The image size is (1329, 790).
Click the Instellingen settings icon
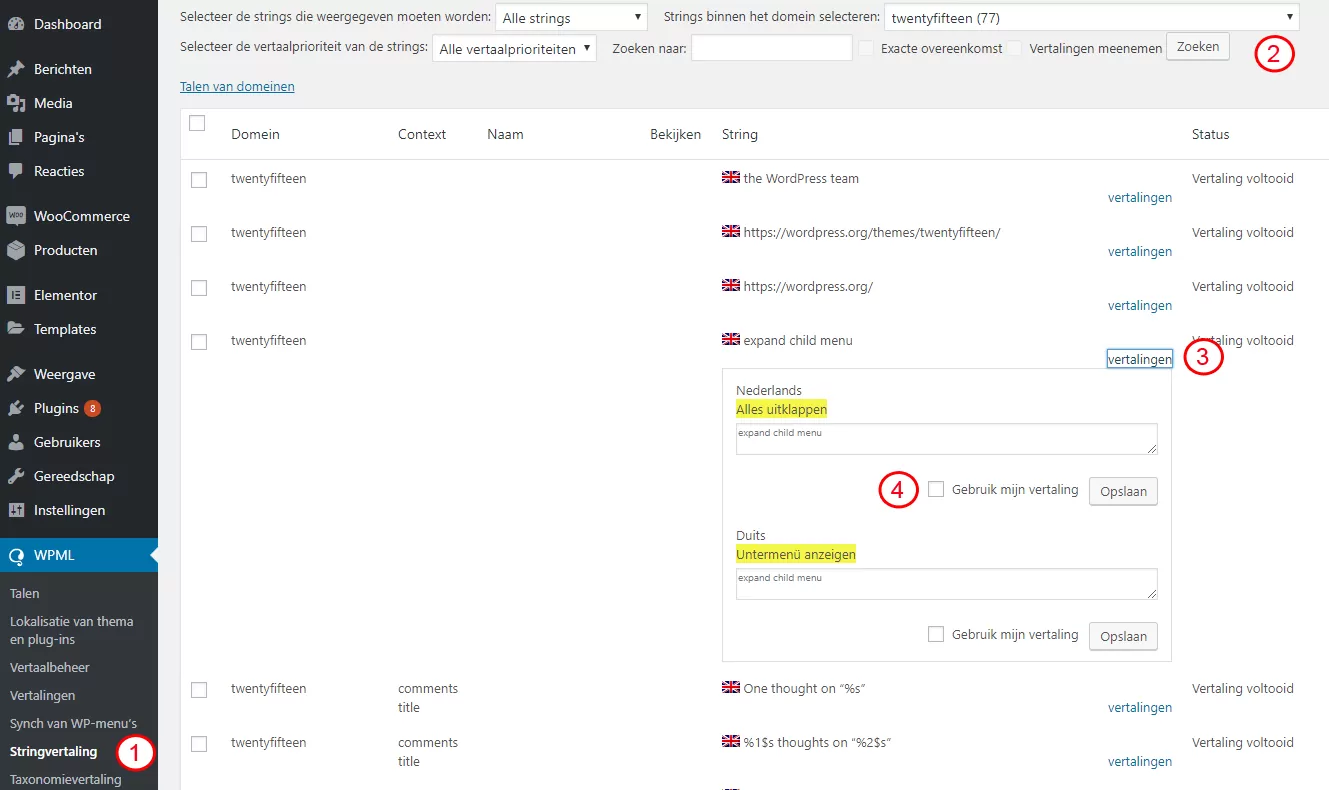coord(16,510)
